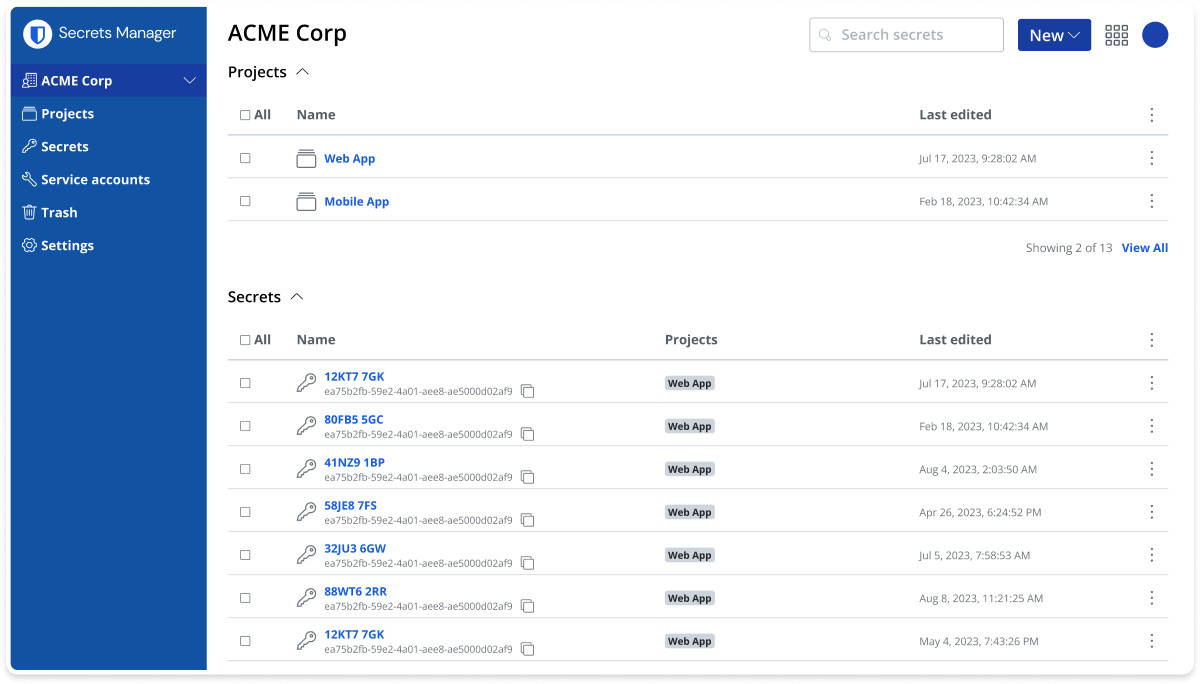This screenshot has width=1200, height=684.
Task: Open three-dot menu for 41NZ9 1BP secret
Action: coord(1151,469)
